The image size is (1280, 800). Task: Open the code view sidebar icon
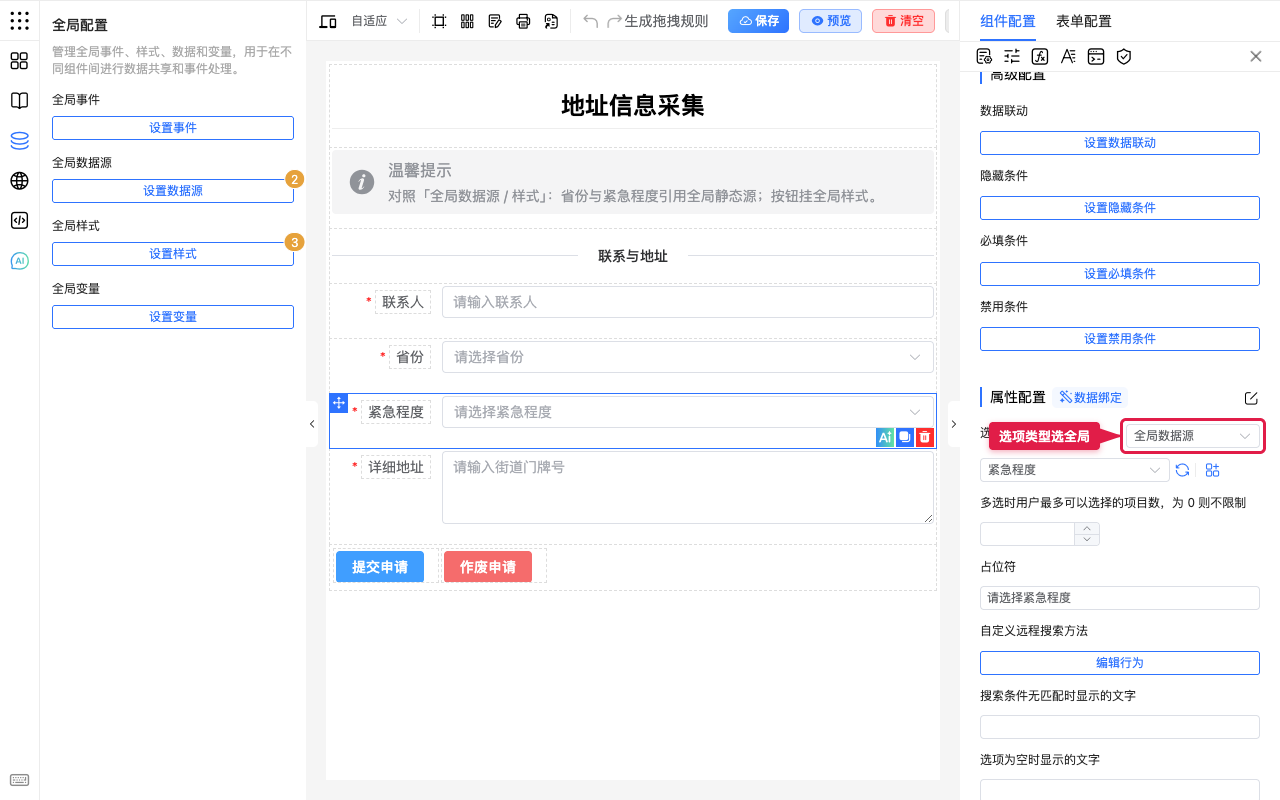click(19, 221)
